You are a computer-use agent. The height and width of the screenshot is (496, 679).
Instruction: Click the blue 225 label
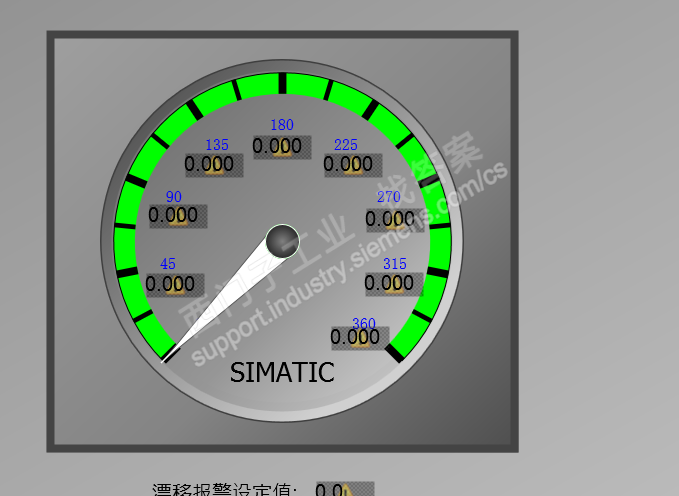pyautogui.click(x=346, y=145)
